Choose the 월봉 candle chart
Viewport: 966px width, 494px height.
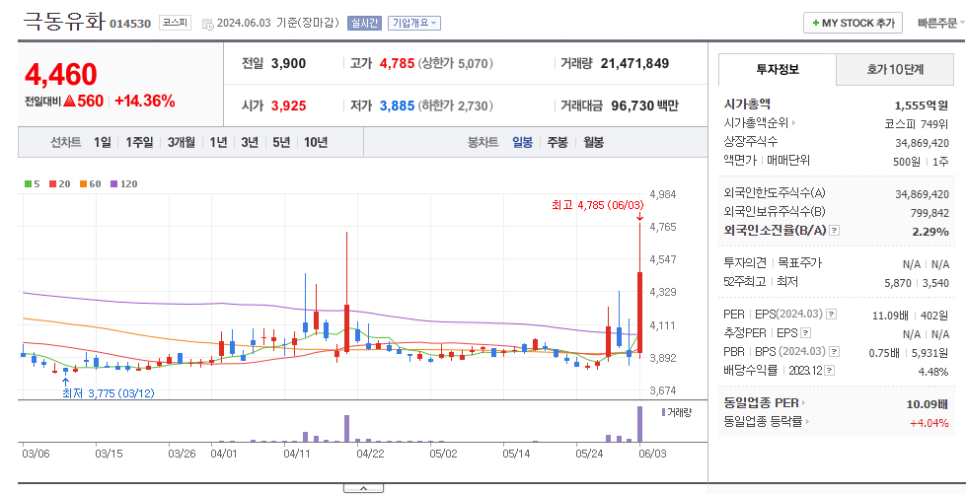click(593, 142)
